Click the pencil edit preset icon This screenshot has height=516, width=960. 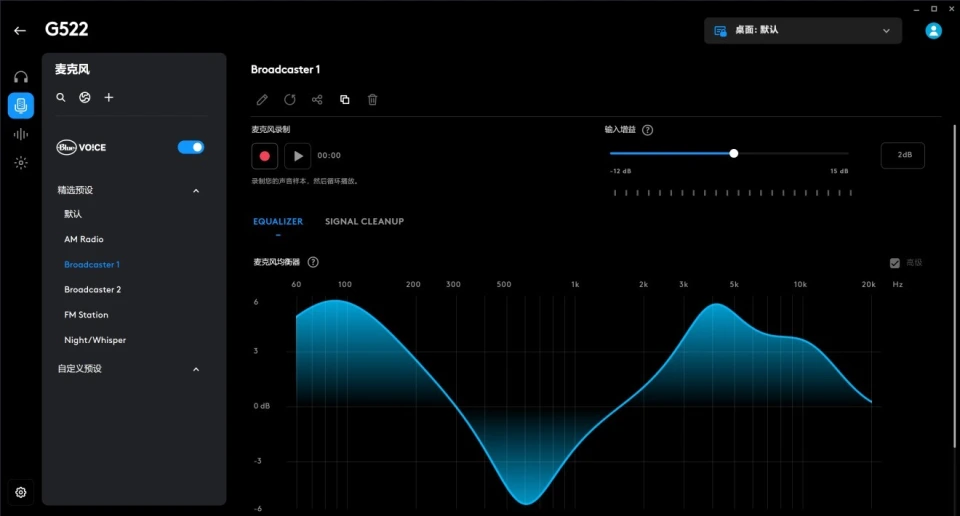[x=262, y=100]
